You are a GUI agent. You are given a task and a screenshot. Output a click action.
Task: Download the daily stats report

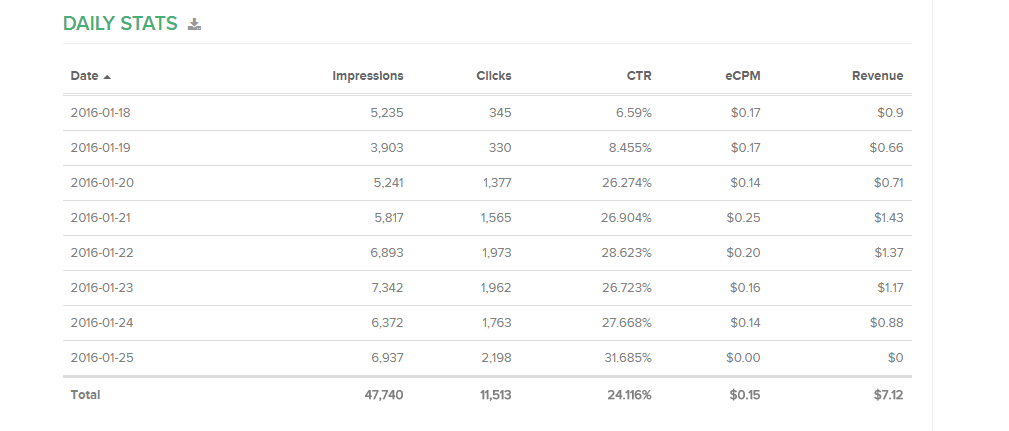point(195,24)
